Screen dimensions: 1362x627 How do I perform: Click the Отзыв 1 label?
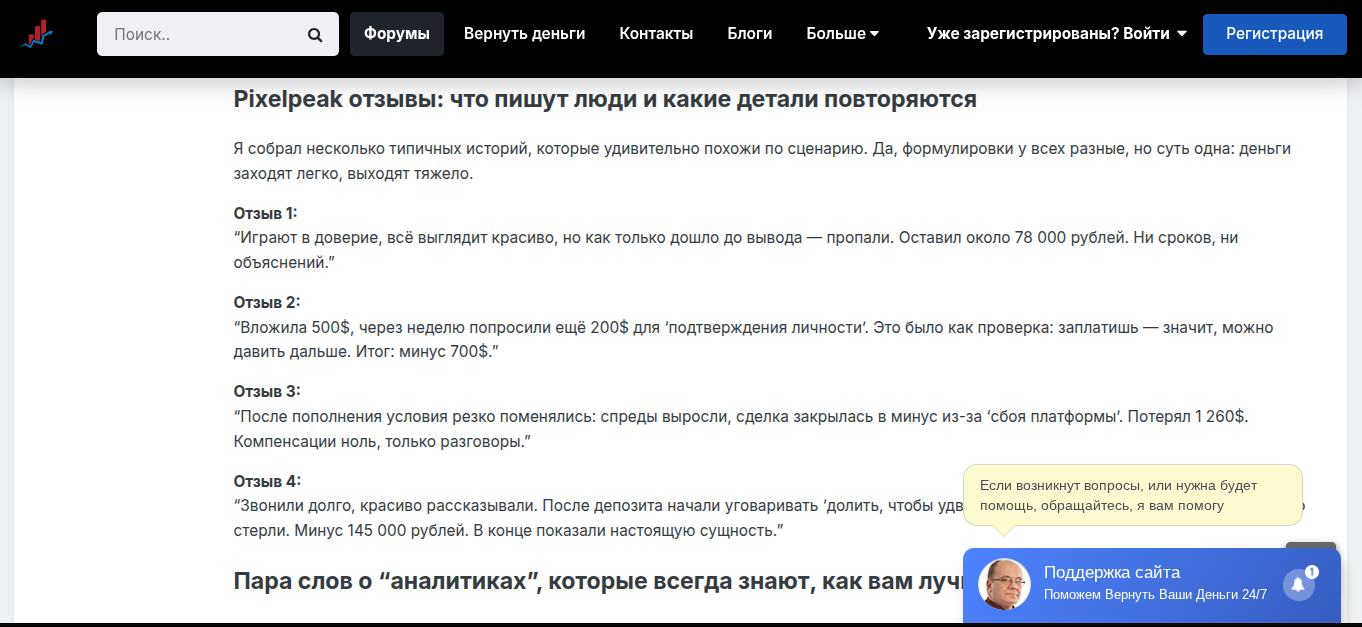pos(265,213)
